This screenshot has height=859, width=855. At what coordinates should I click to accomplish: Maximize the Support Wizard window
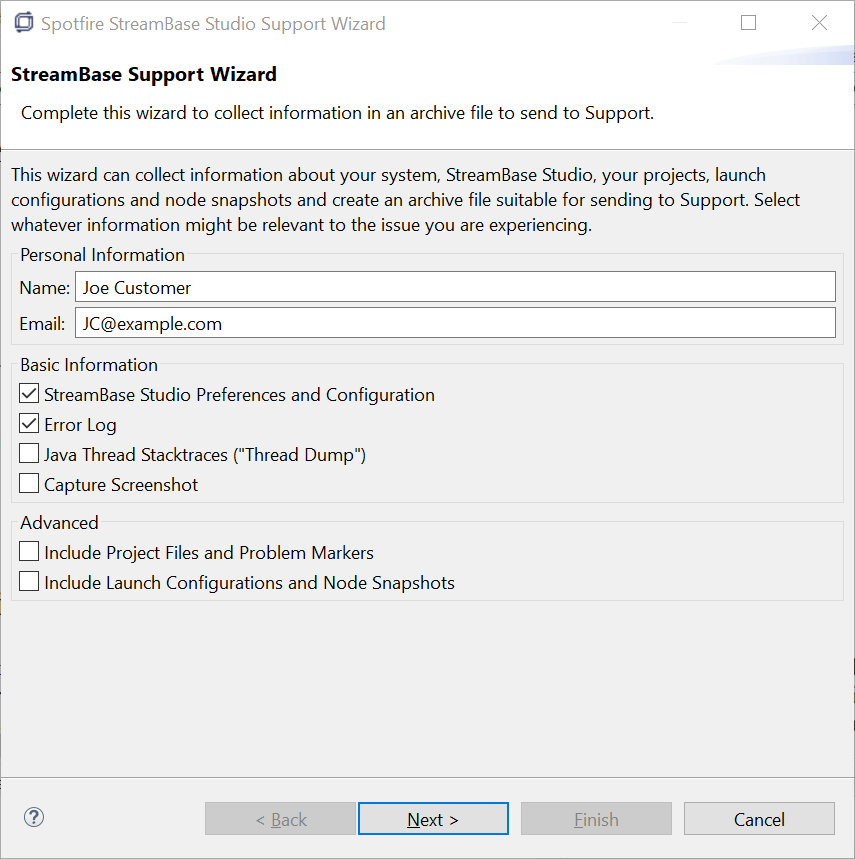click(x=748, y=23)
